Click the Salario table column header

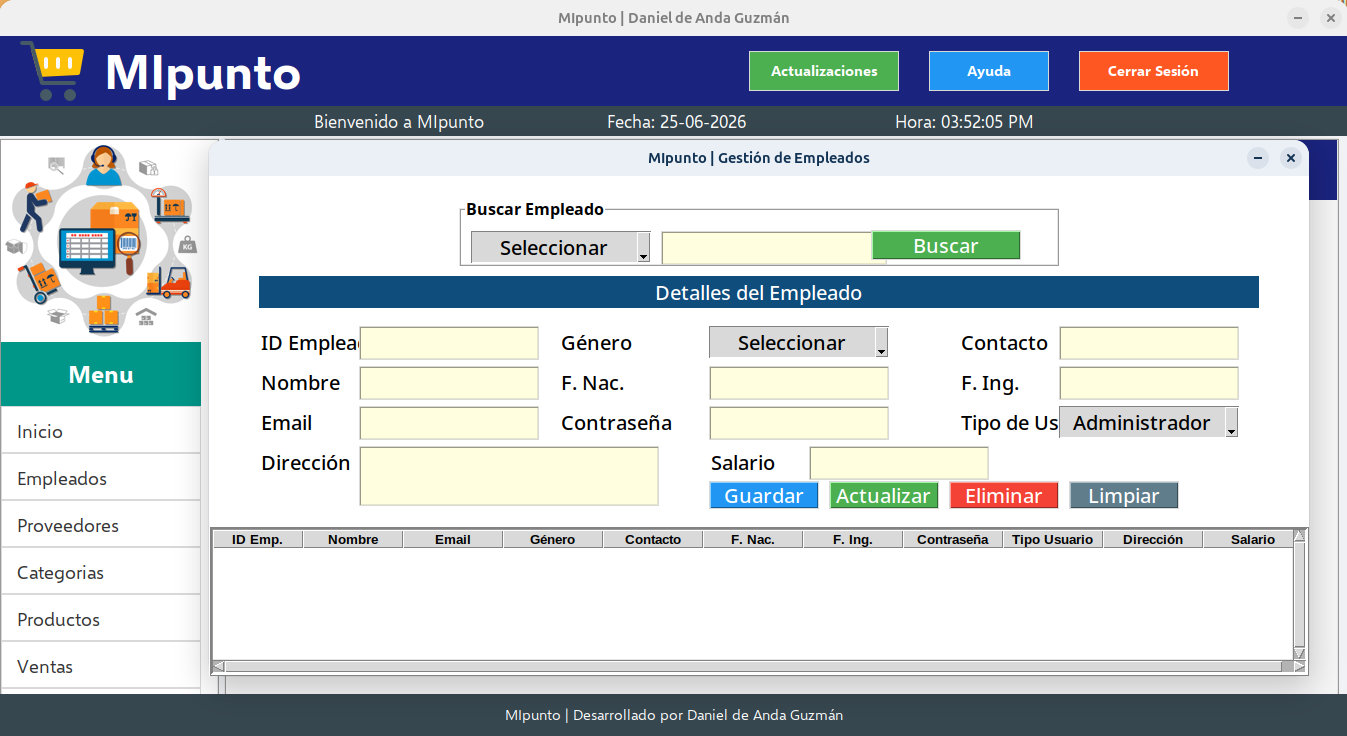(1248, 539)
